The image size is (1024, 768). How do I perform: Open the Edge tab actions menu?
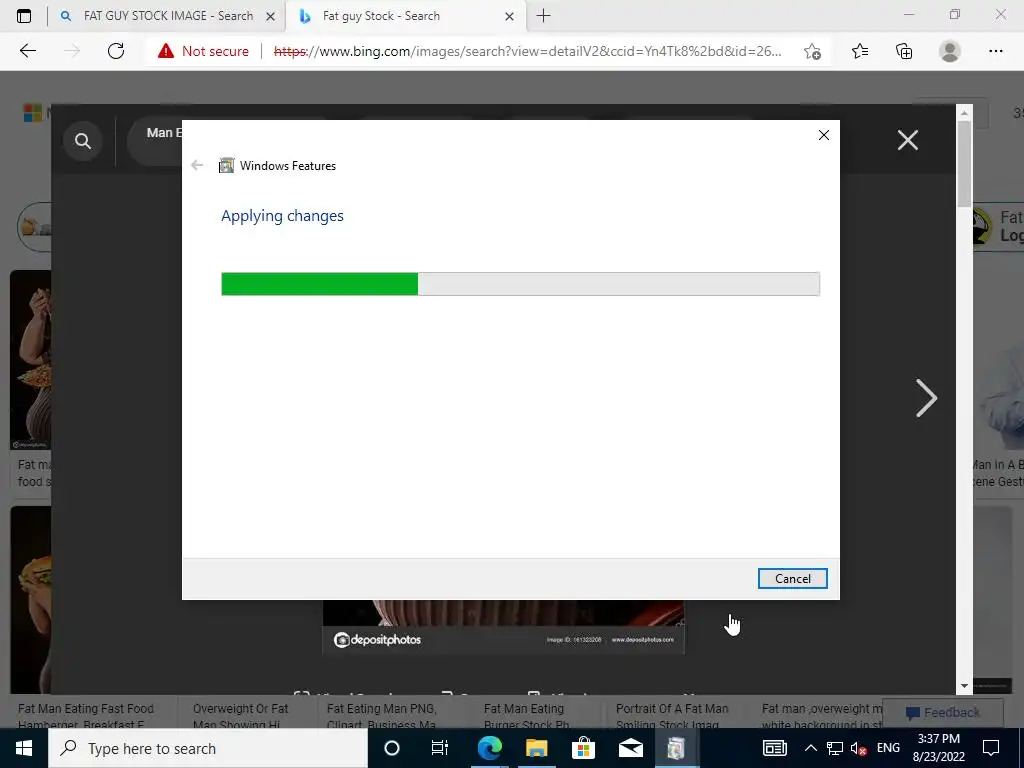pyautogui.click(x=24, y=16)
